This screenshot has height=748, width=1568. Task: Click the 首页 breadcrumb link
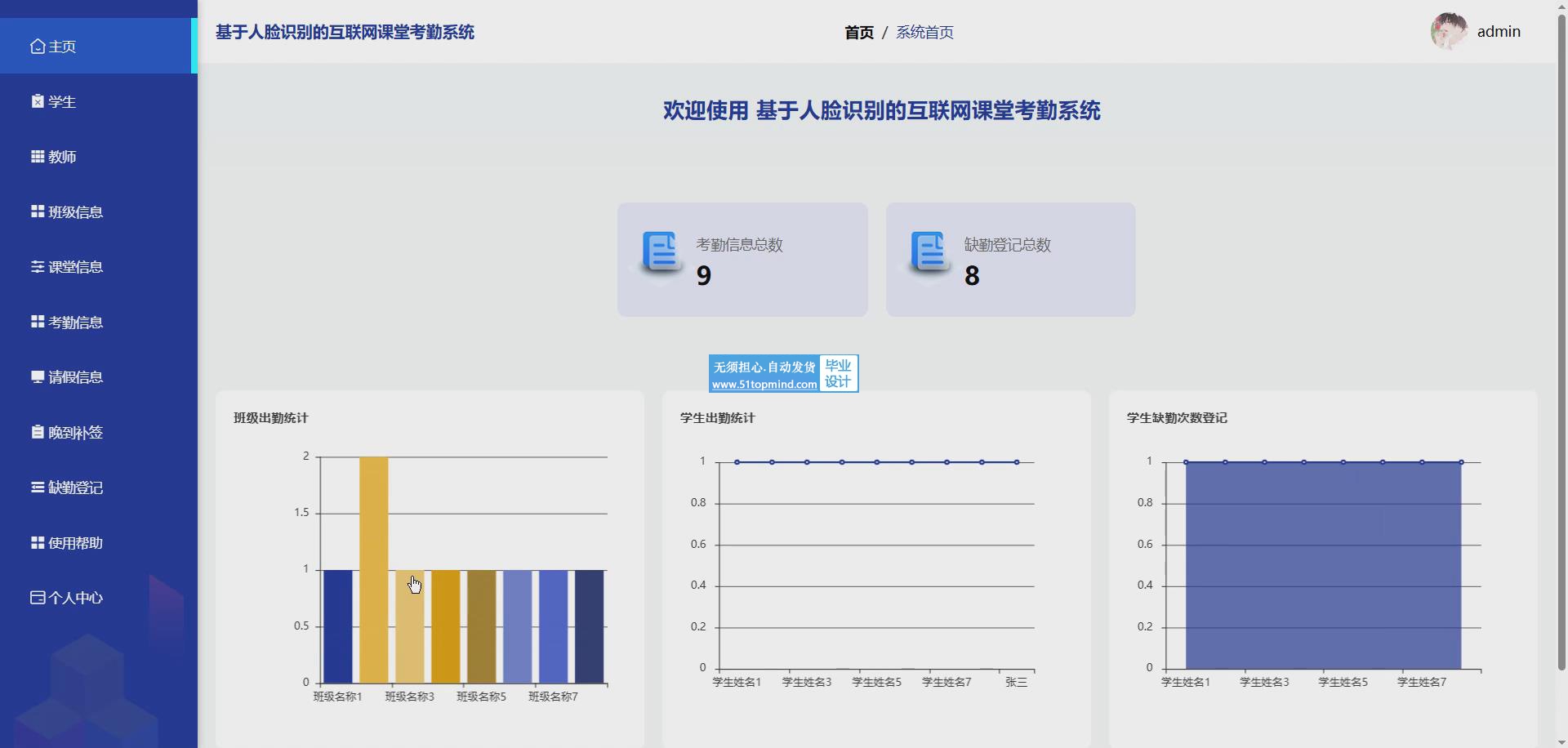(858, 33)
